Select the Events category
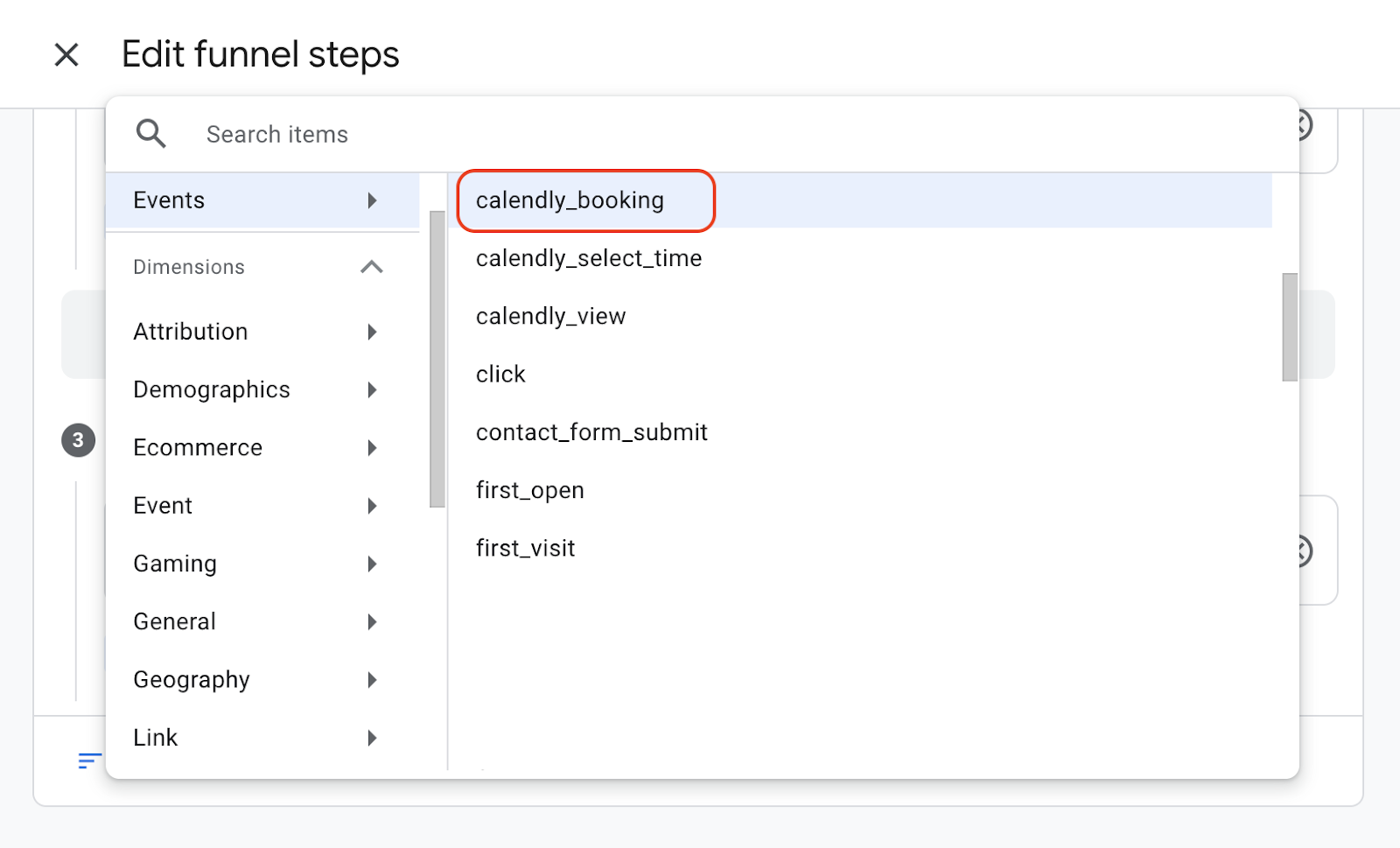Image resolution: width=1400 pixels, height=848 pixels. (x=262, y=200)
